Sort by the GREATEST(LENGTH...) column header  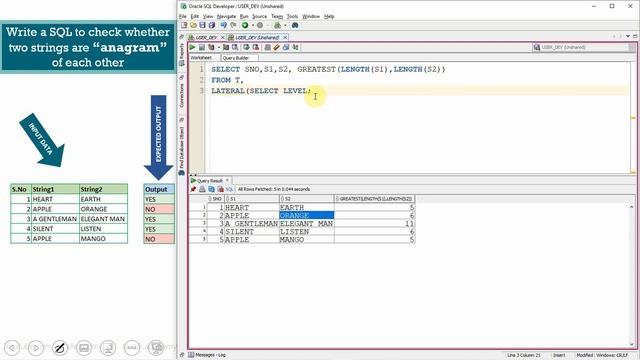point(374,199)
